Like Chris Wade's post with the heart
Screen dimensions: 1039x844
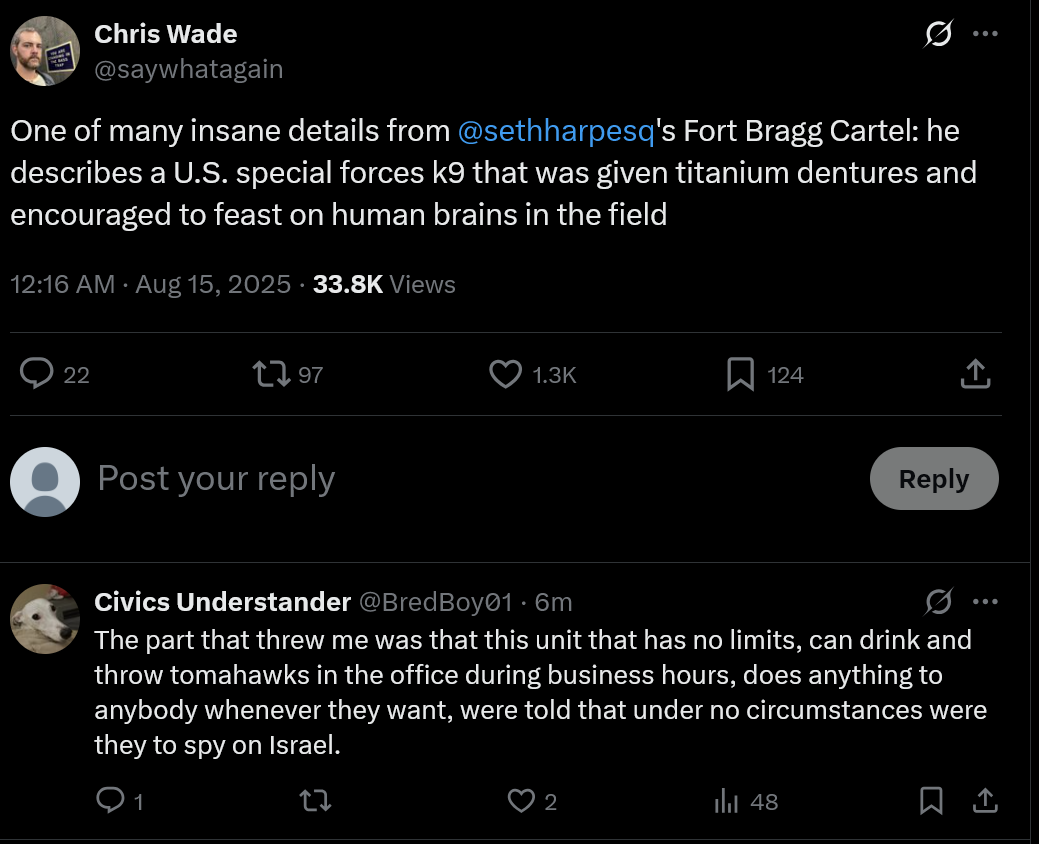[505, 374]
